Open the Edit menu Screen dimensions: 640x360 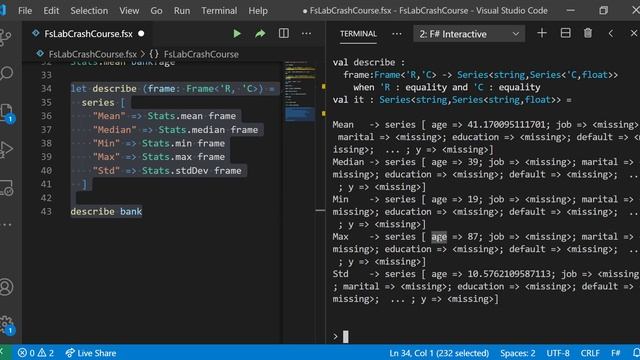pyautogui.click(x=51, y=11)
